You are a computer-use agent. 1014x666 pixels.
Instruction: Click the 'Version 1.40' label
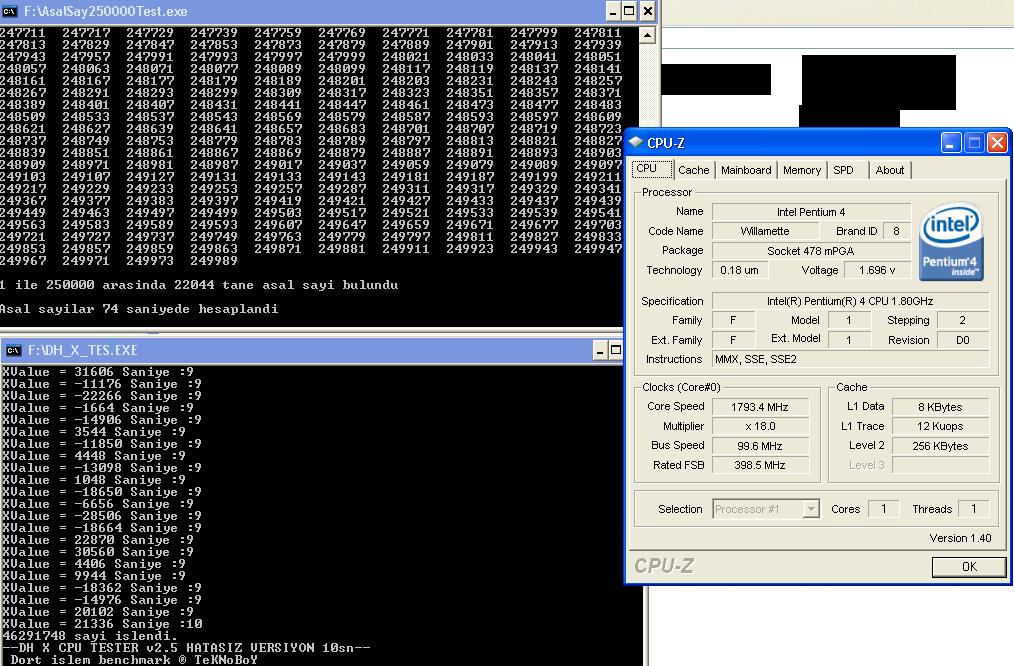[x=960, y=538]
